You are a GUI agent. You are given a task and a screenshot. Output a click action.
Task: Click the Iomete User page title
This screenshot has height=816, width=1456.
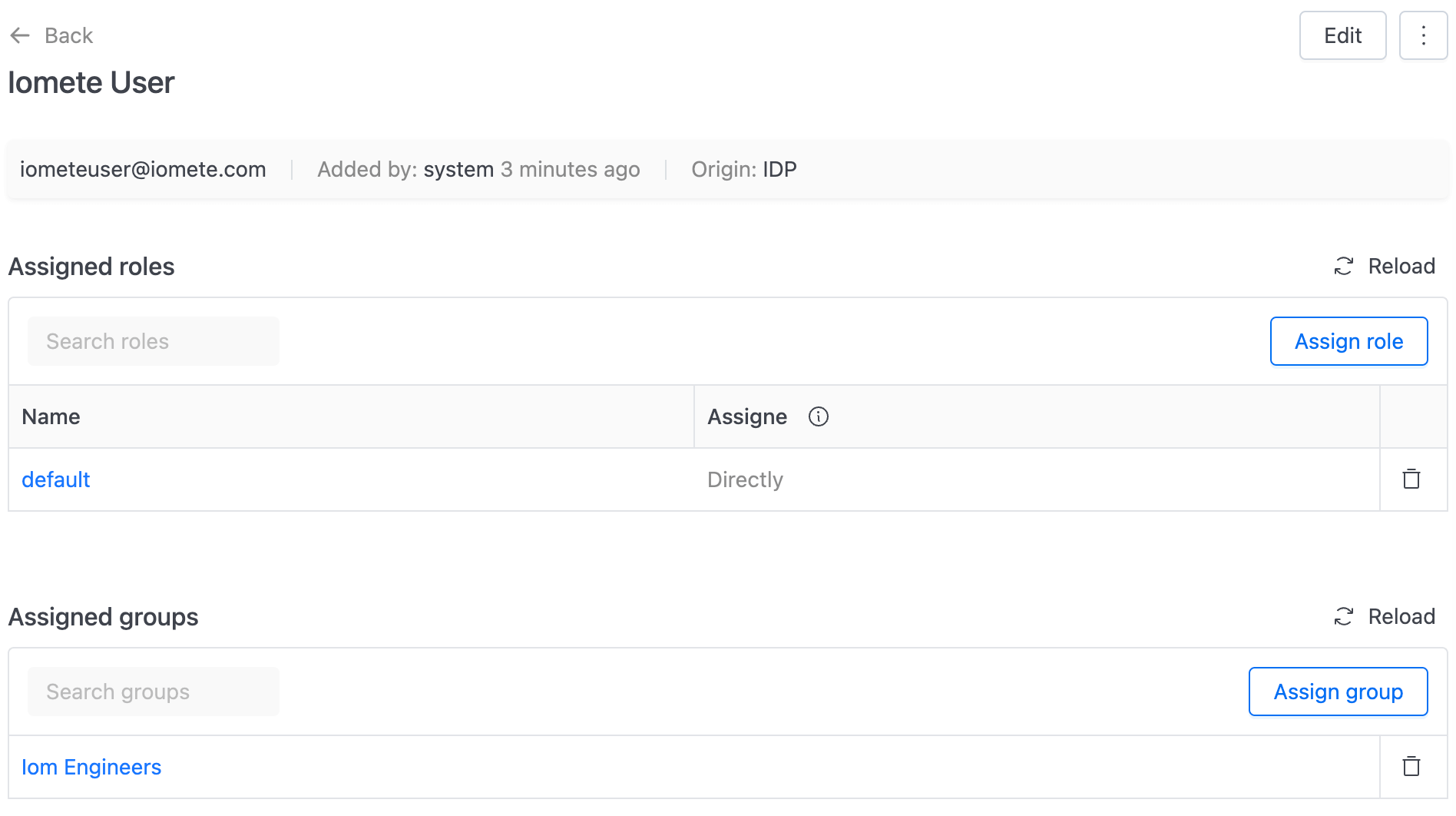91,82
